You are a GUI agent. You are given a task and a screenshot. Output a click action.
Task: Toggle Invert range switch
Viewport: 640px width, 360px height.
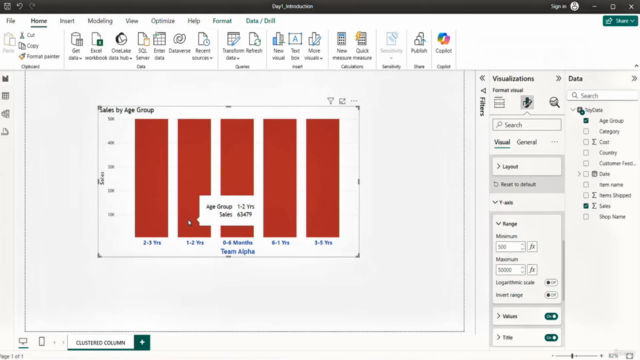[x=551, y=295]
